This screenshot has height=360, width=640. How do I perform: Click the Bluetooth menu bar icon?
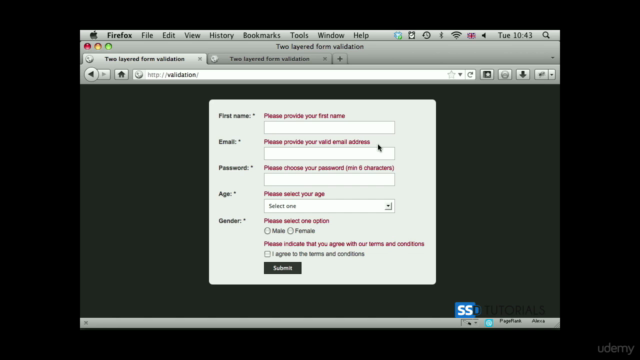(x=441, y=36)
